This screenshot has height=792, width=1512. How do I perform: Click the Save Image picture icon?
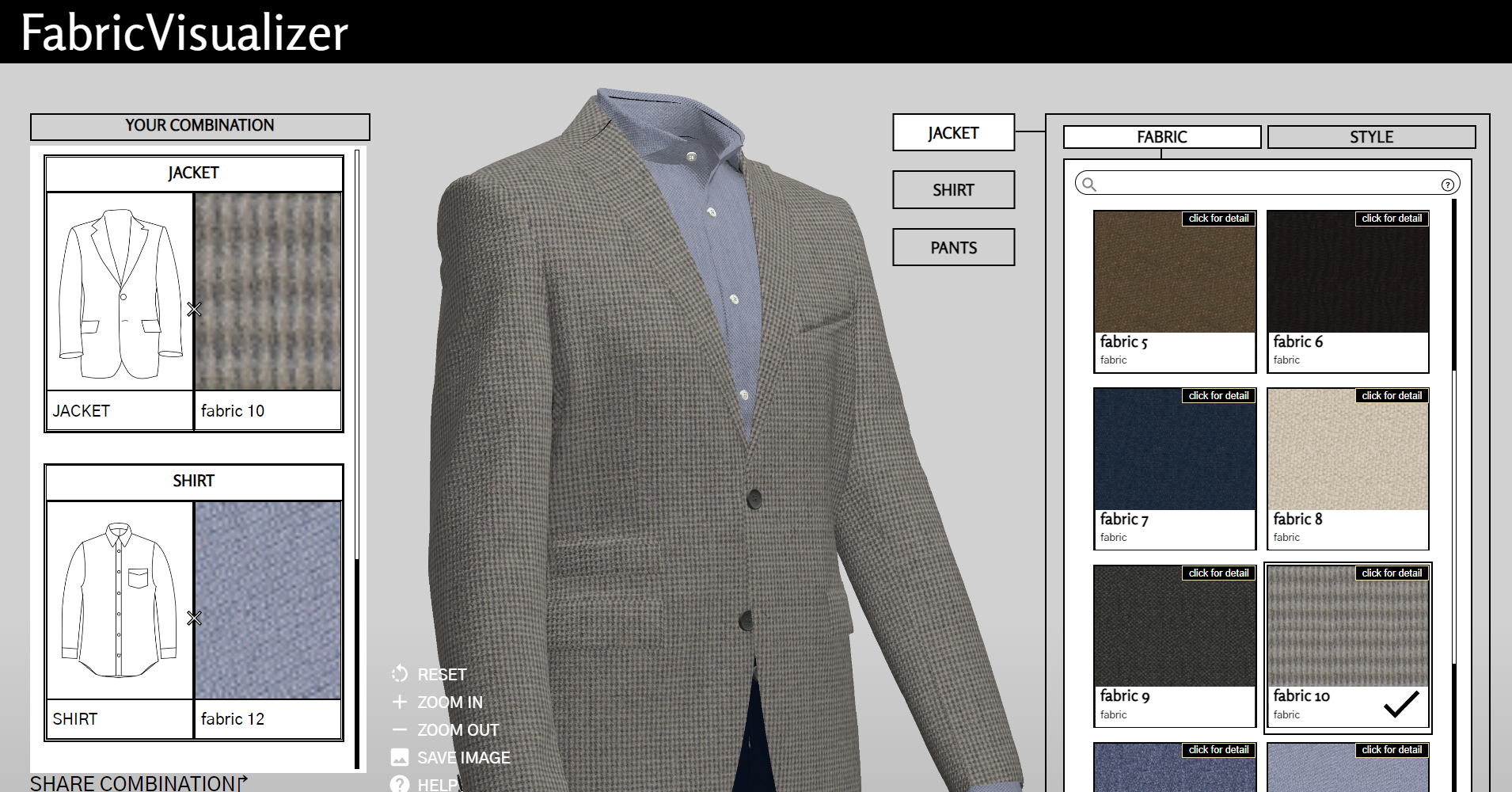400,757
